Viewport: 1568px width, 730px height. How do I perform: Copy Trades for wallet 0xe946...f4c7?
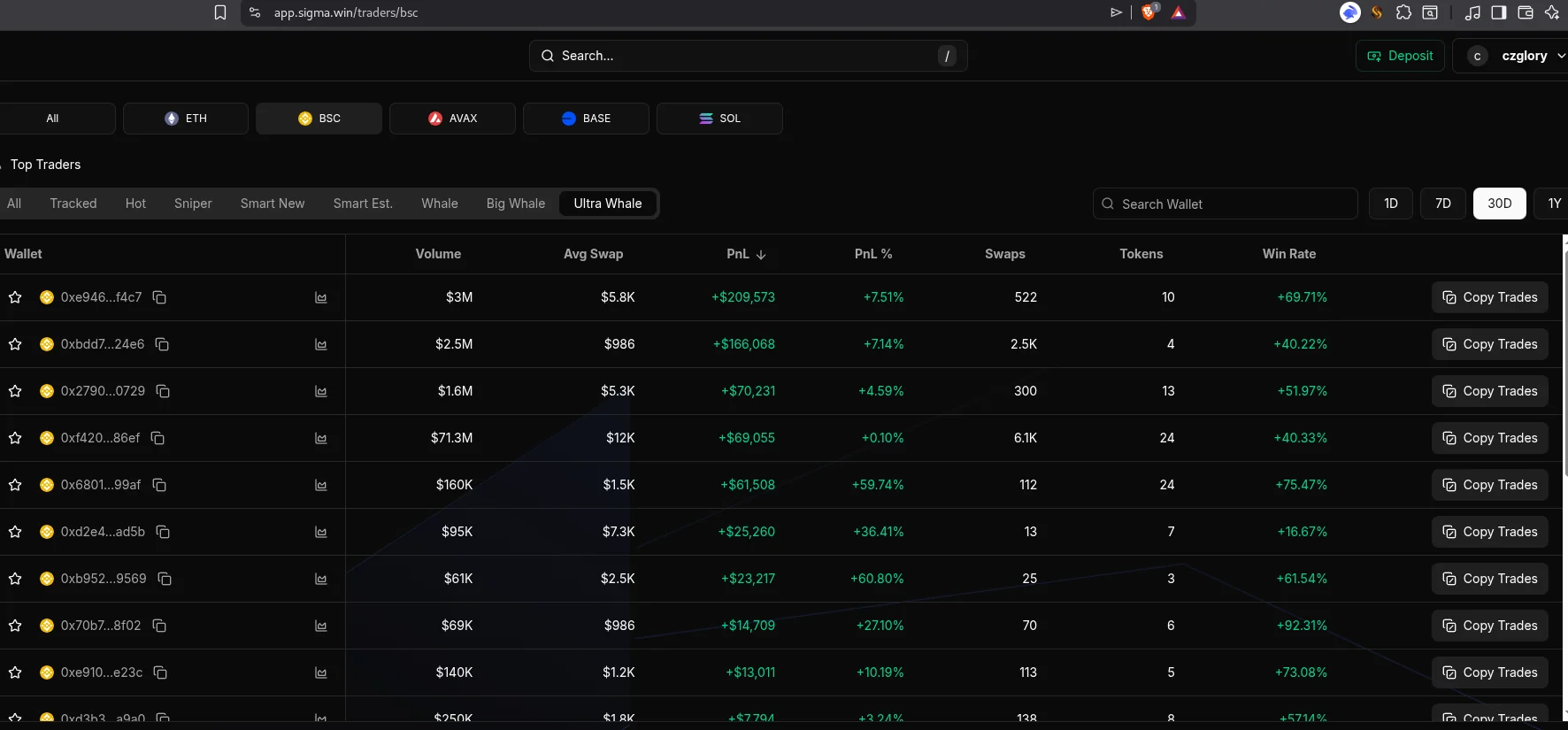tap(1490, 297)
